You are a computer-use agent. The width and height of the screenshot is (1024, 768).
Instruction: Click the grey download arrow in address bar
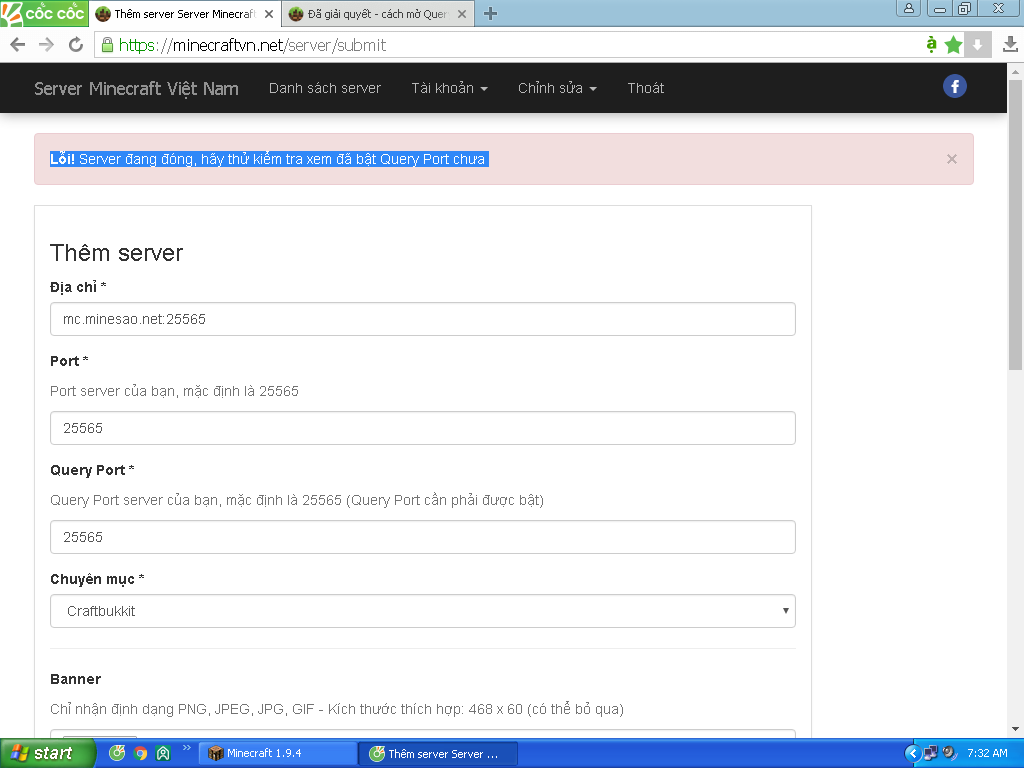[978, 45]
